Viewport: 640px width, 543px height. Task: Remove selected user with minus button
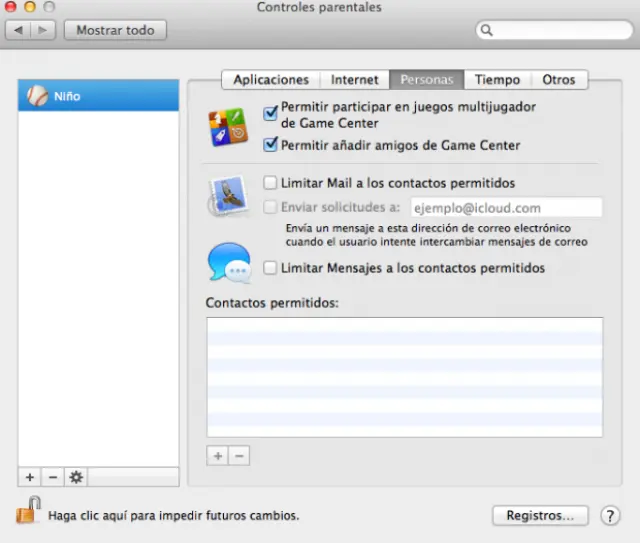[53, 477]
